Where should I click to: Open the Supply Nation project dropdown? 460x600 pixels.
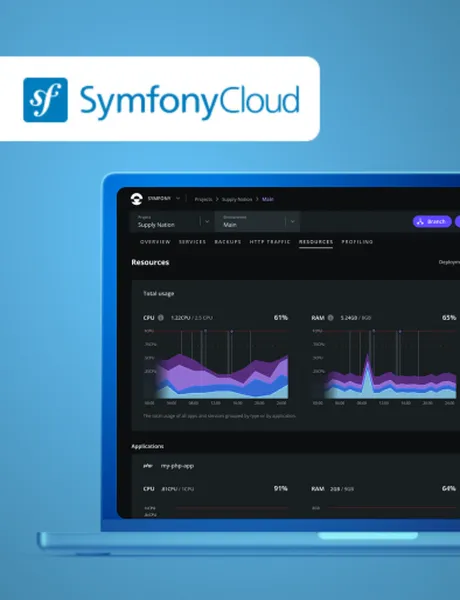pos(171,222)
